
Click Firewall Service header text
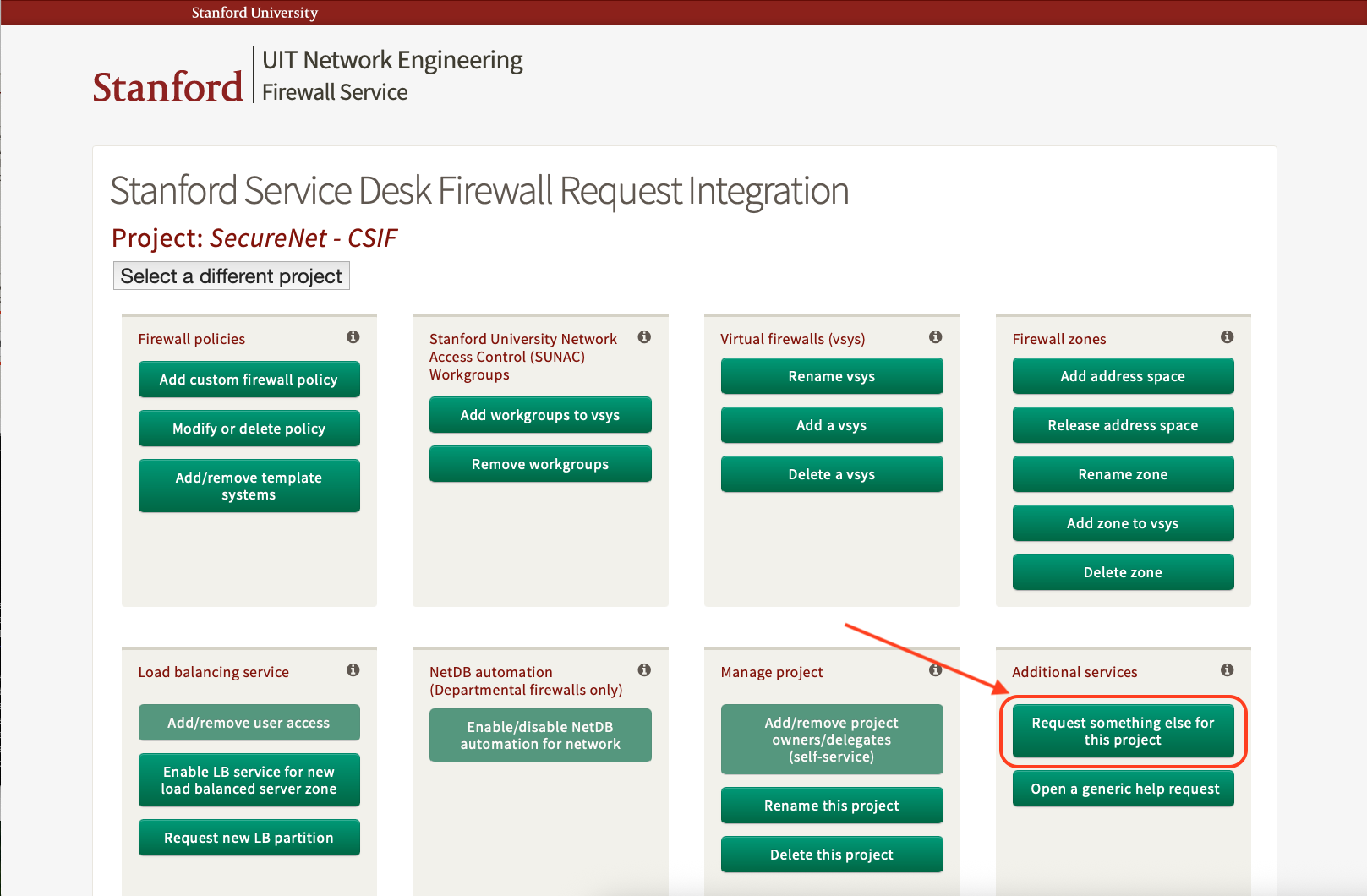pos(335,92)
